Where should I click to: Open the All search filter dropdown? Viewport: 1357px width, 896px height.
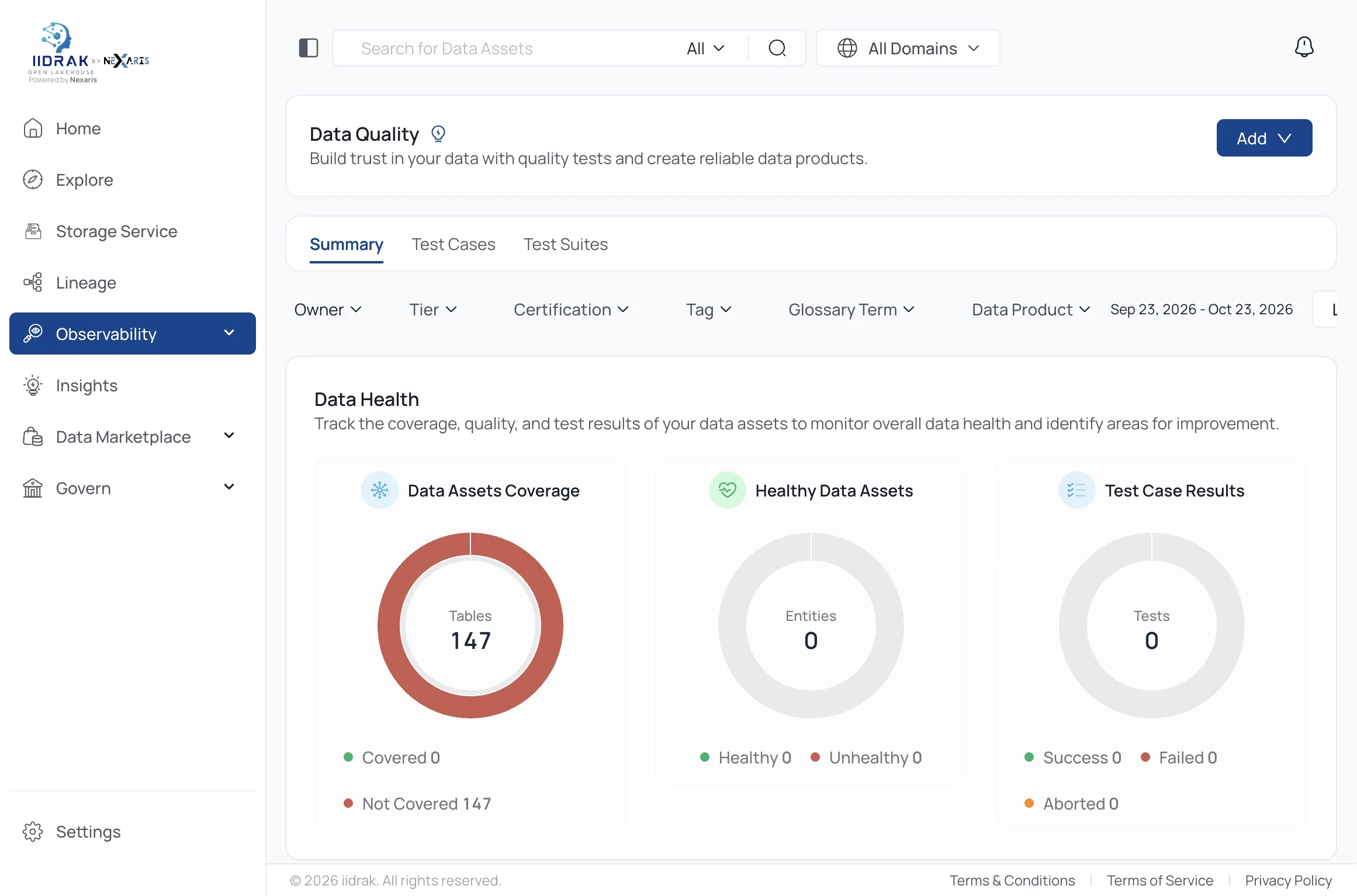[705, 48]
